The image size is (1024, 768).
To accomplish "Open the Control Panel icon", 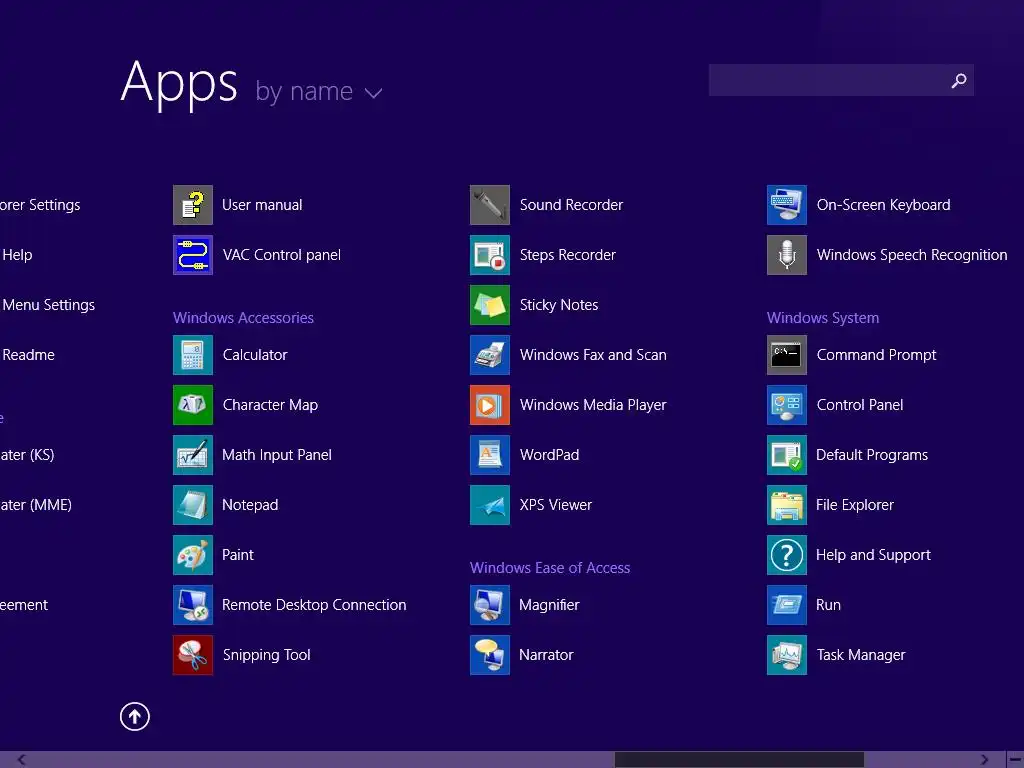I will click(787, 405).
